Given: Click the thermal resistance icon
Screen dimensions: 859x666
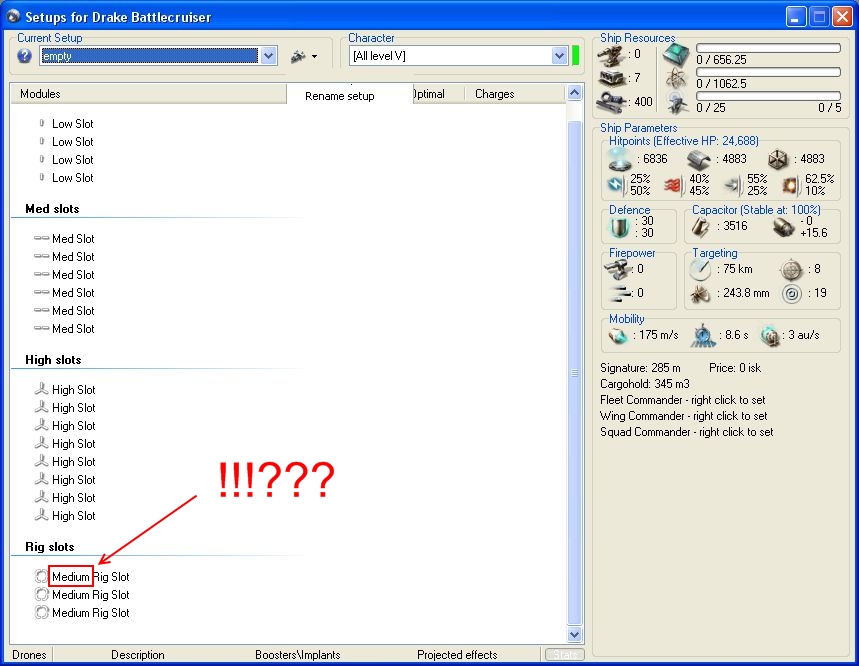Looking at the screenshot, I should [674, 186].
